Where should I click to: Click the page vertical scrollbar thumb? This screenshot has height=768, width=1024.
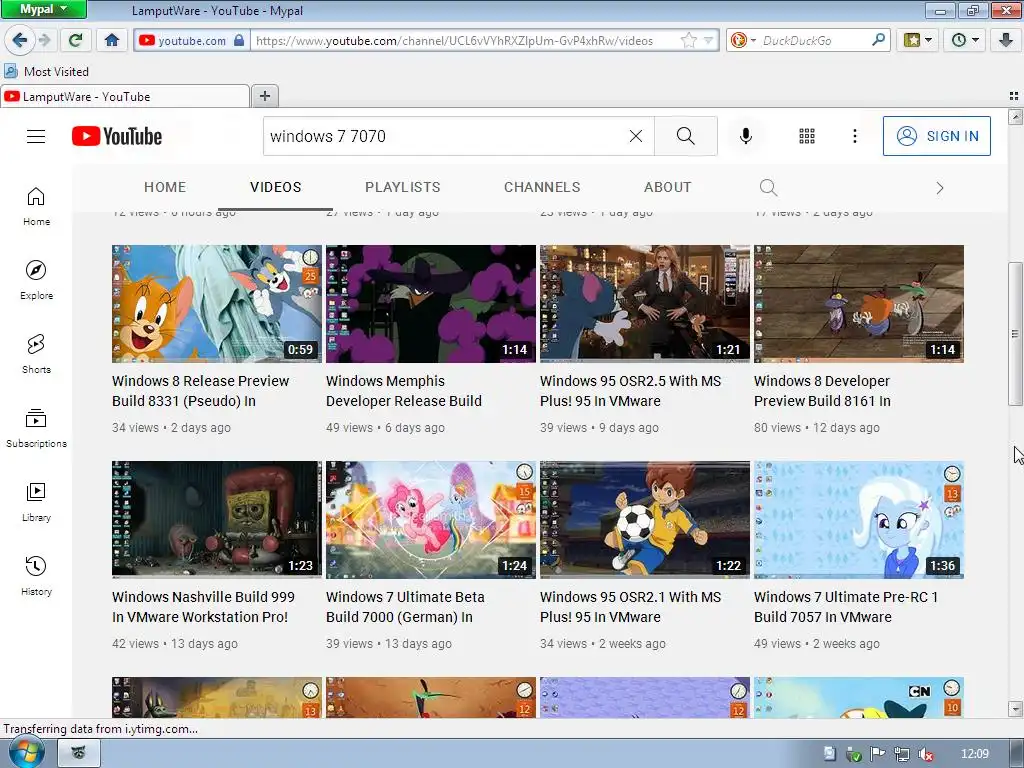[x=1015, y=334]
